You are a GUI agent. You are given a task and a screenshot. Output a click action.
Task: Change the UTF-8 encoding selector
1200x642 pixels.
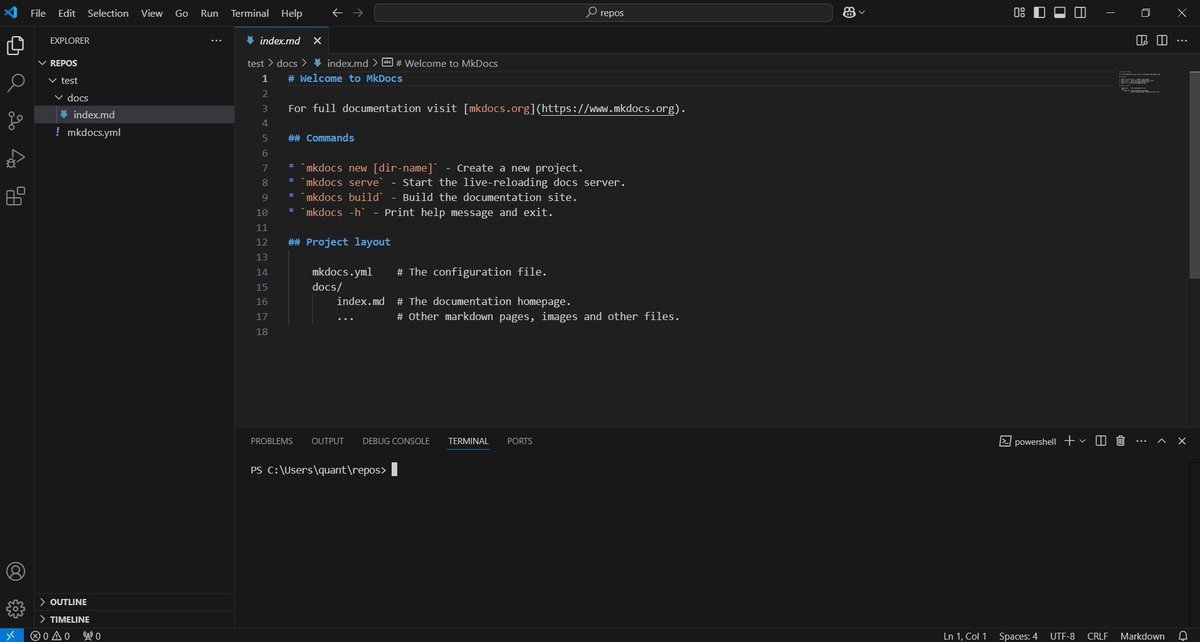click(x=1062, y=635)
